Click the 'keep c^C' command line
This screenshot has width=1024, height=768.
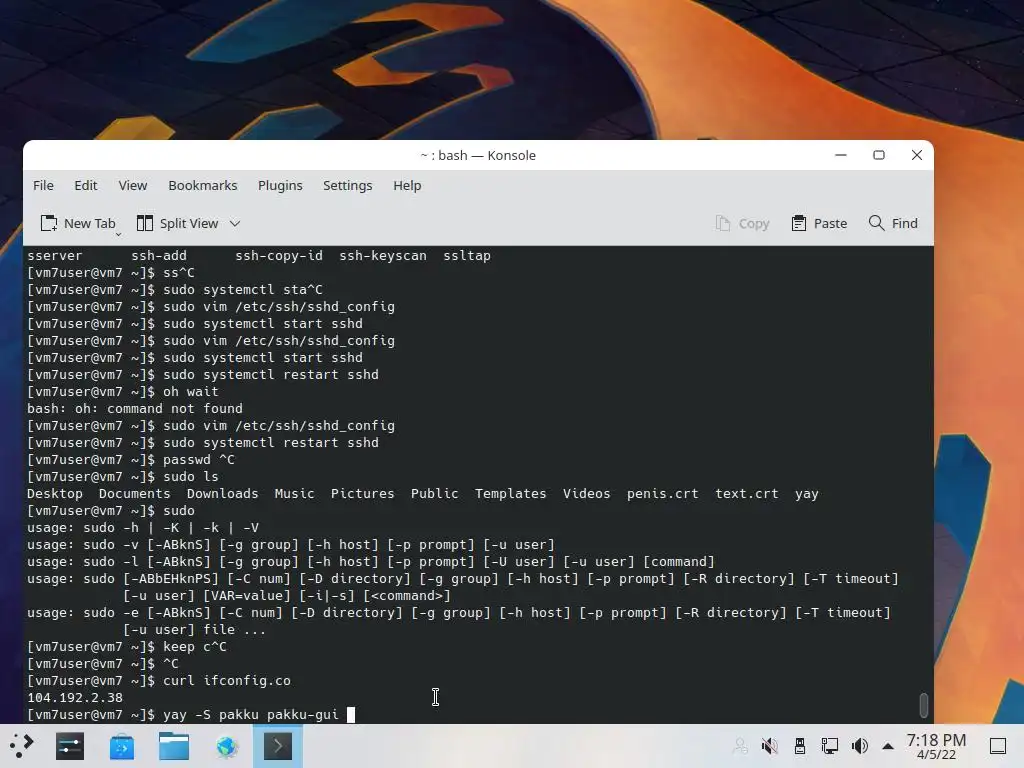[x=195, y=647]
